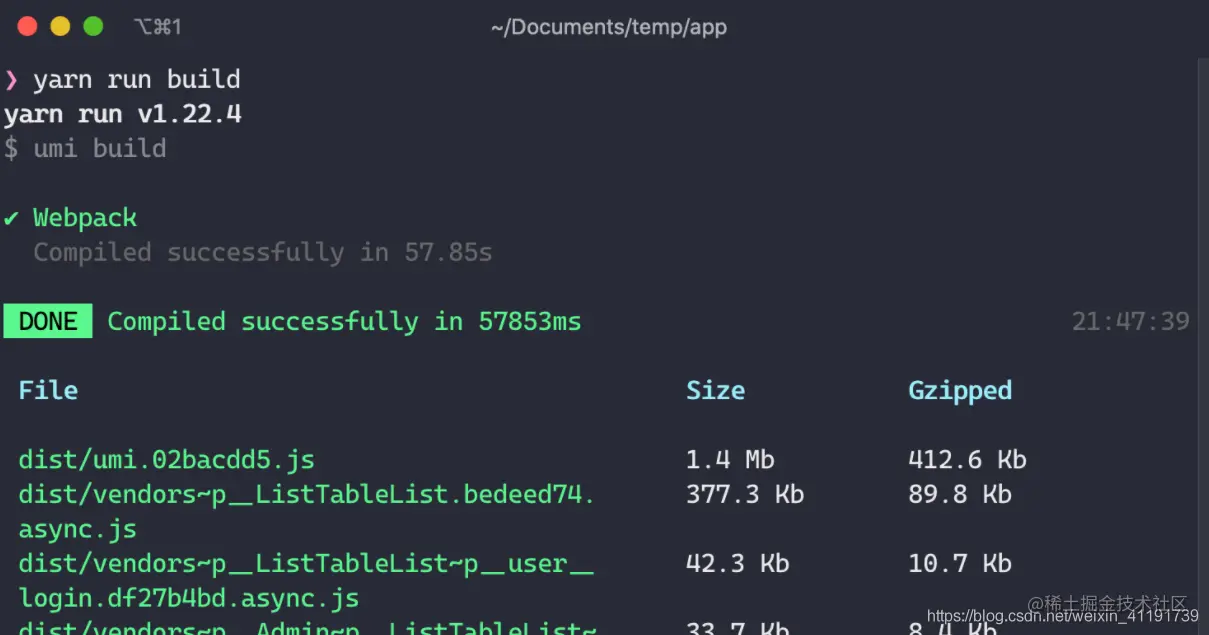
Task: Click the ~/Documents/temp/app window title
Action: click(x=609, y=28)
